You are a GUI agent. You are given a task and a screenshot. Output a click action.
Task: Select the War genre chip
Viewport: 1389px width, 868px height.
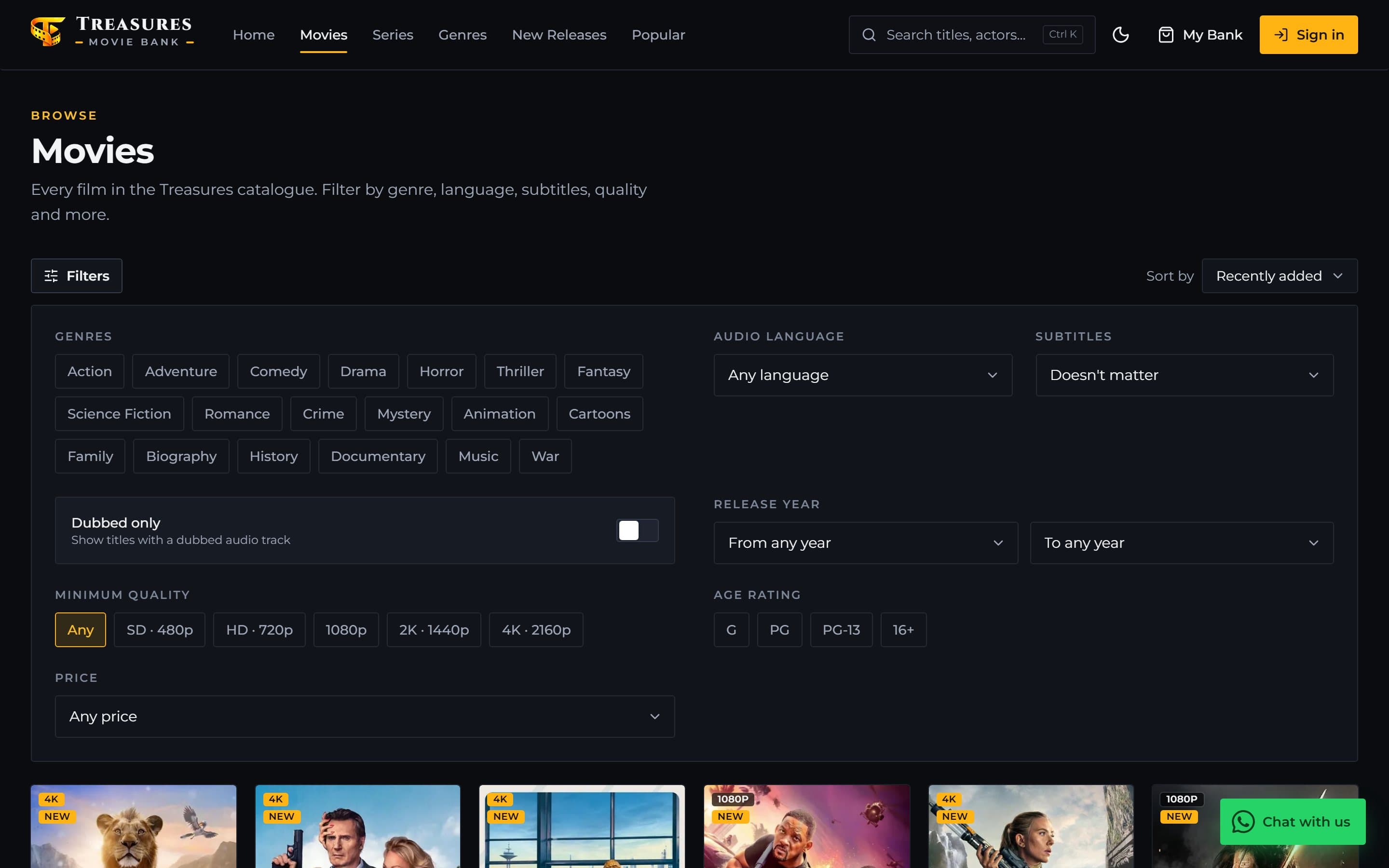pyautogui.click(x=545, y=456)
